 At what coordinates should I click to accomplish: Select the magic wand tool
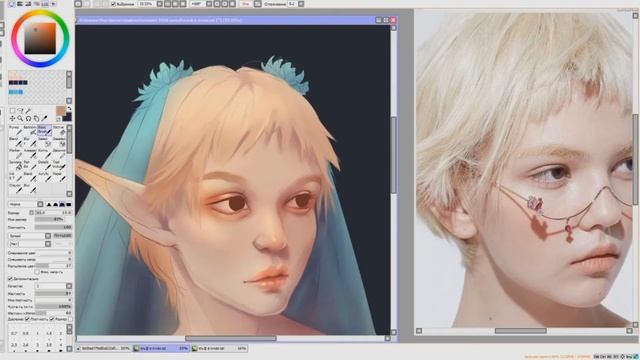click(28, 111)
